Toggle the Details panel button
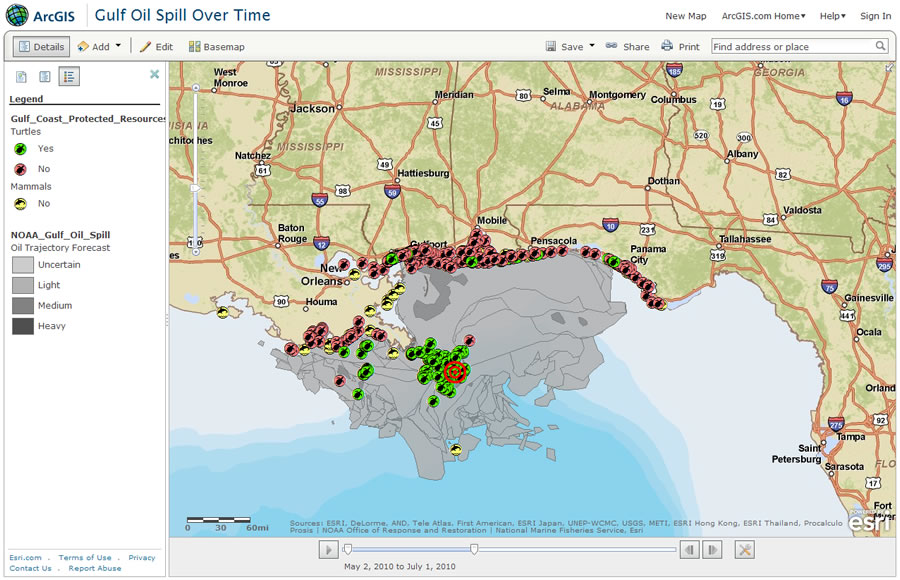The height and width of the screenshot is (580, 900). [41, 47]
